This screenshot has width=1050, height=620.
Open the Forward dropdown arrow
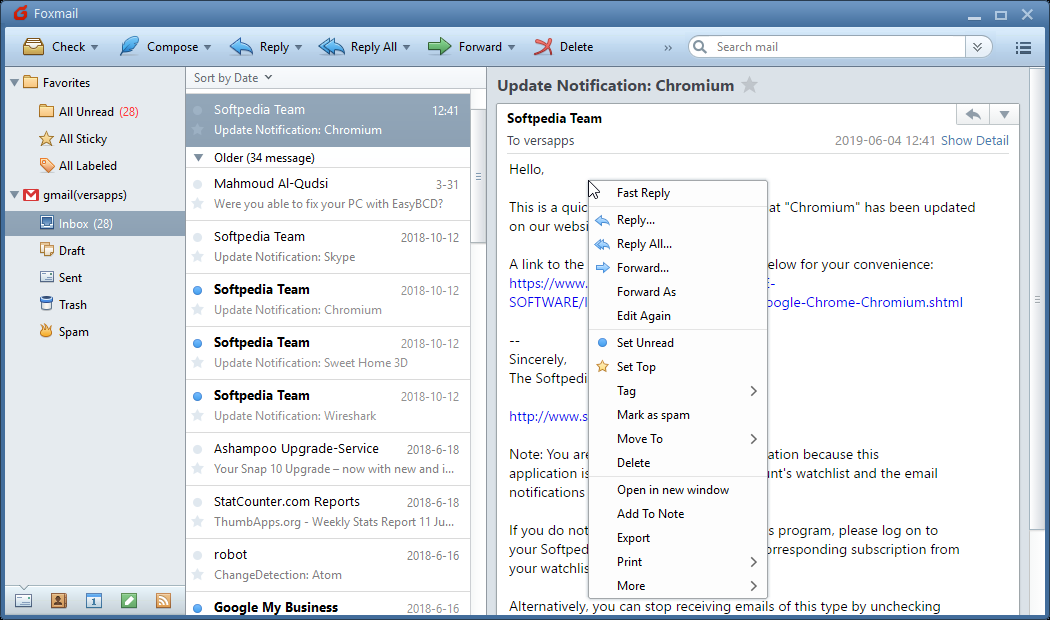(512, 48)
